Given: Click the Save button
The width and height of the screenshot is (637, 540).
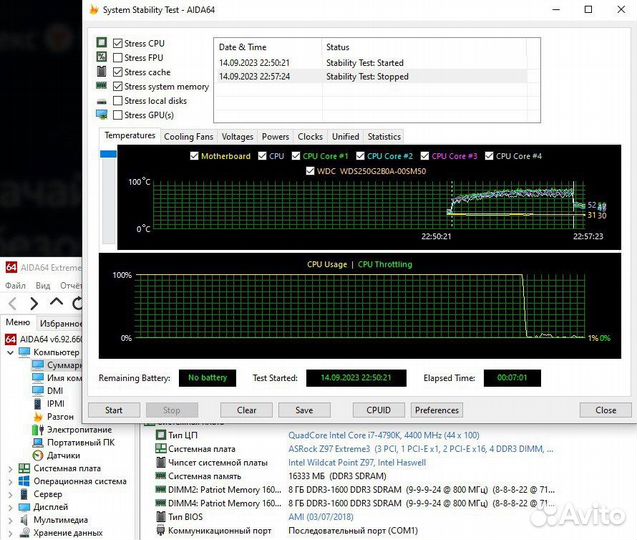Looking at the screenshot, I should tap(304, 410).
